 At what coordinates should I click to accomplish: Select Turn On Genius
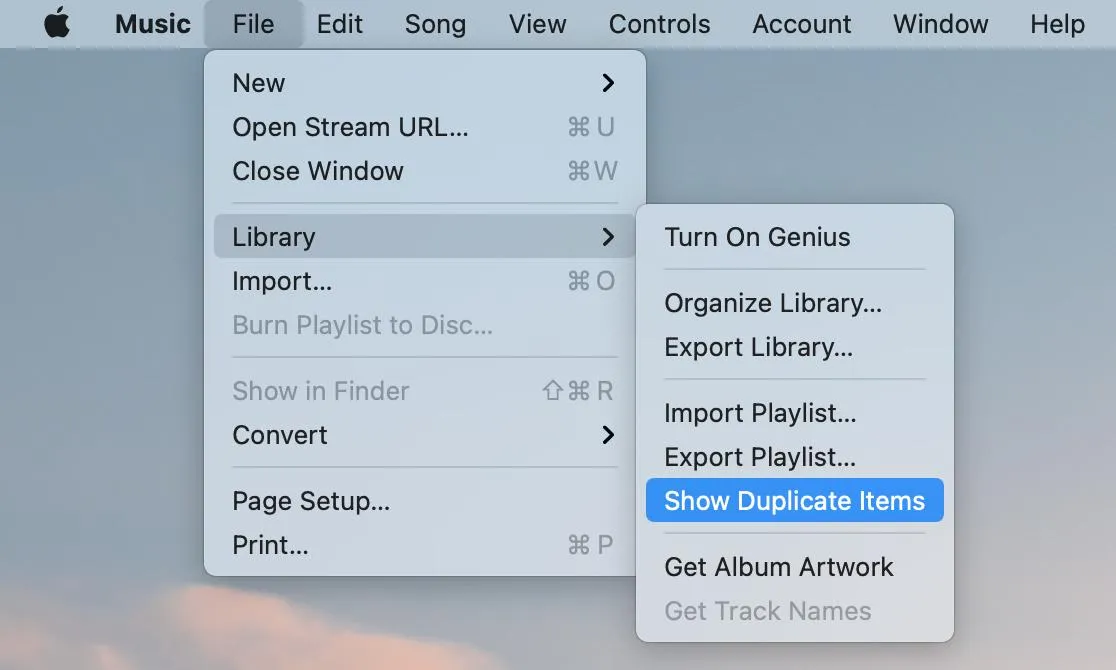click(794, 237)
